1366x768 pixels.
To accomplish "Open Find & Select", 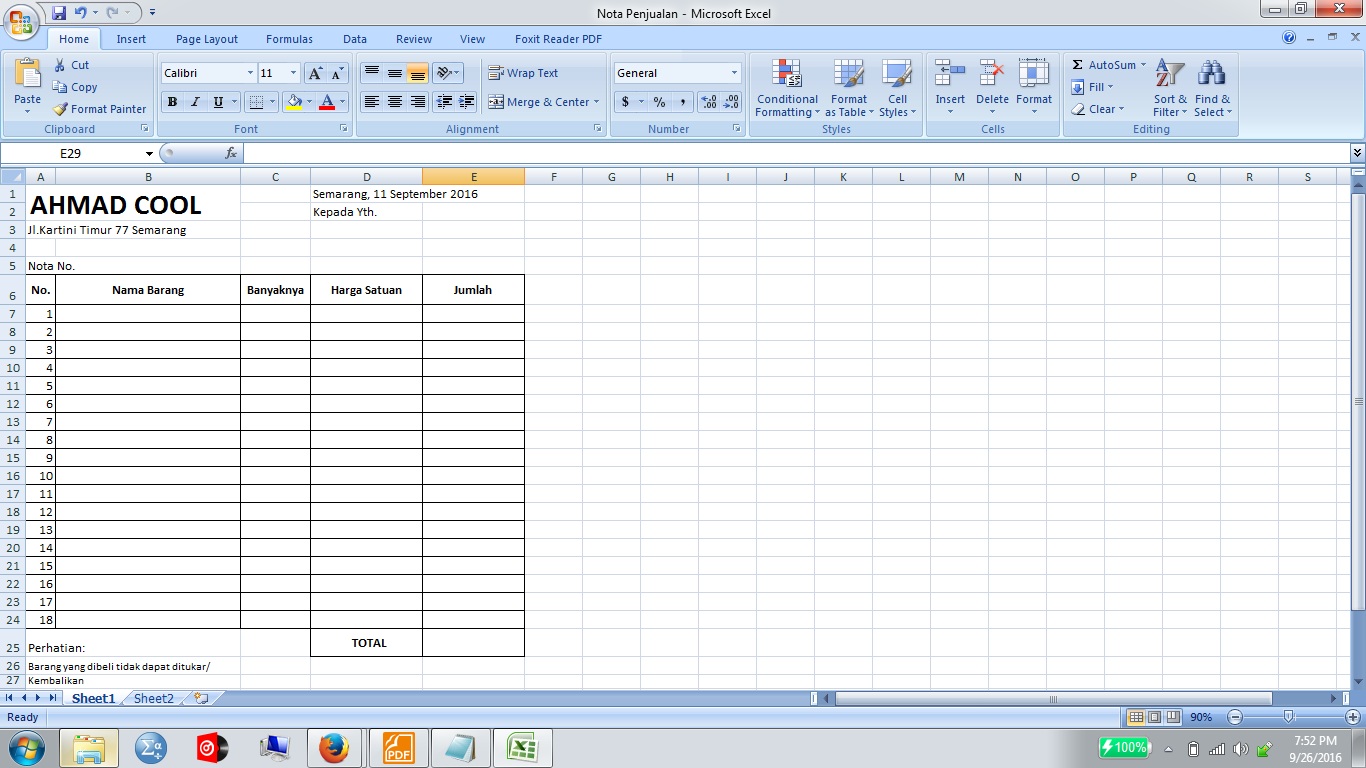I will pyautogui.click(x=1211, y=90).
